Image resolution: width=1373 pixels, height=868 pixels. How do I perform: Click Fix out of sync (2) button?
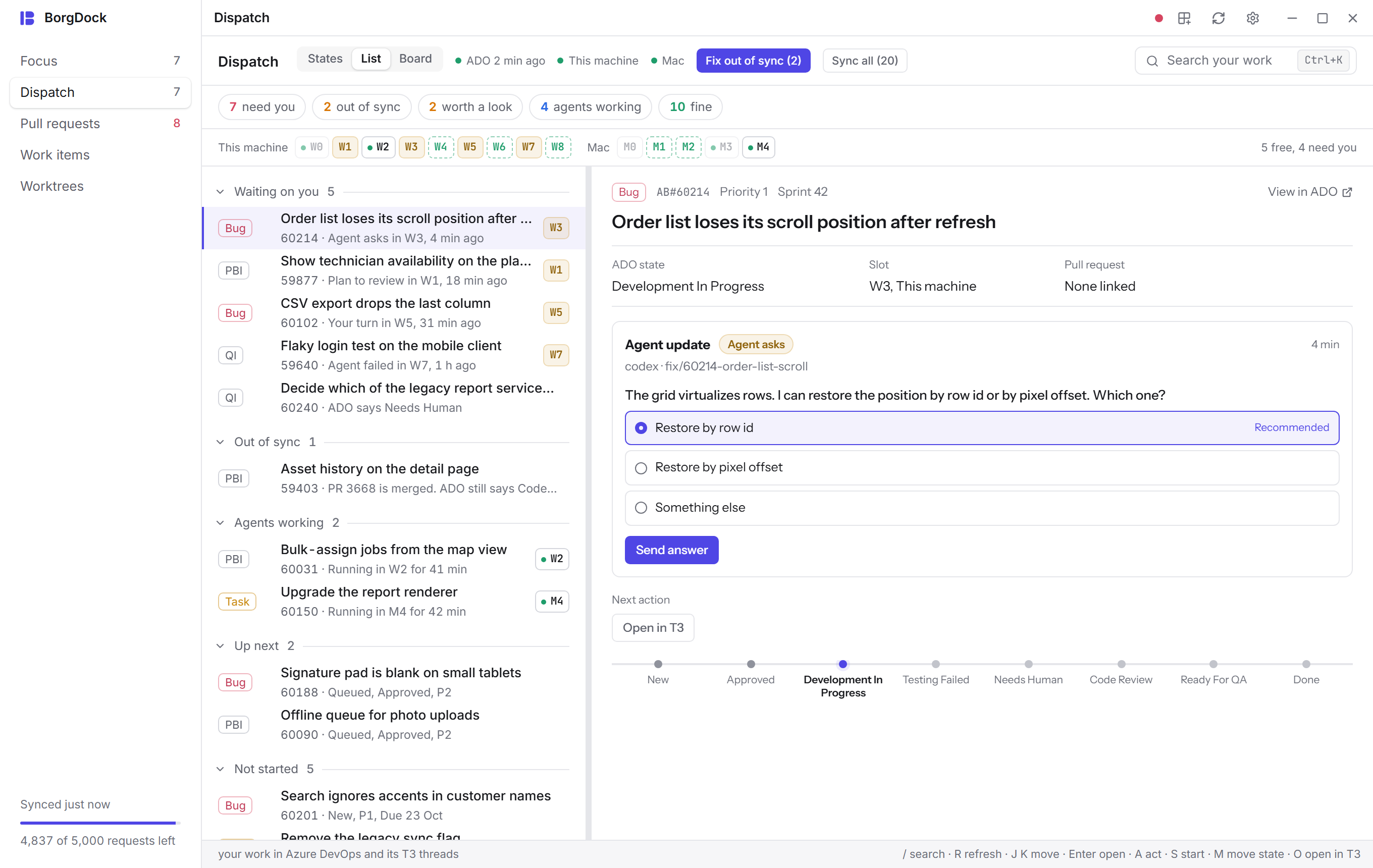click(x=753, y=61)
